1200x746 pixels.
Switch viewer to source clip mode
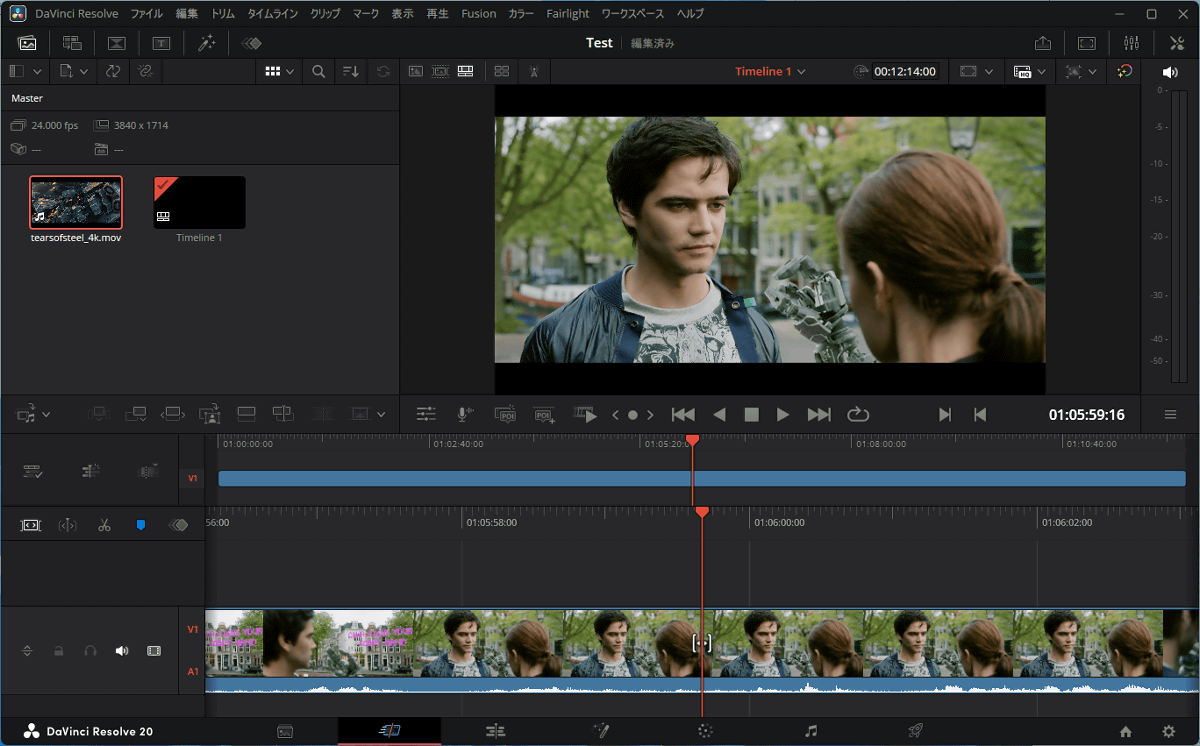(x=415, y=72)
